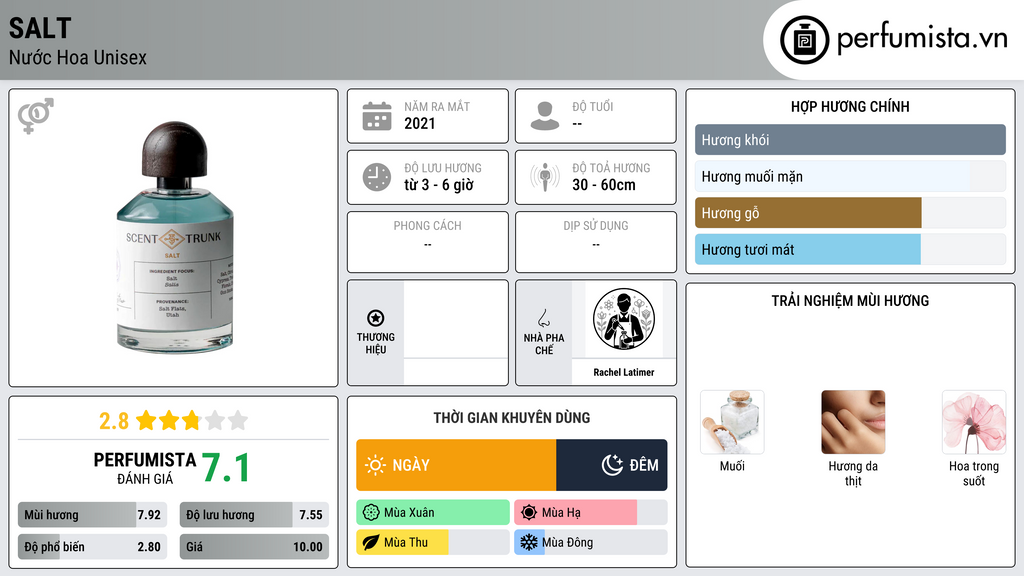Click the Mùi hương score bar
The width and height of the screenshot is (1024, 576).
click(92, 515)
